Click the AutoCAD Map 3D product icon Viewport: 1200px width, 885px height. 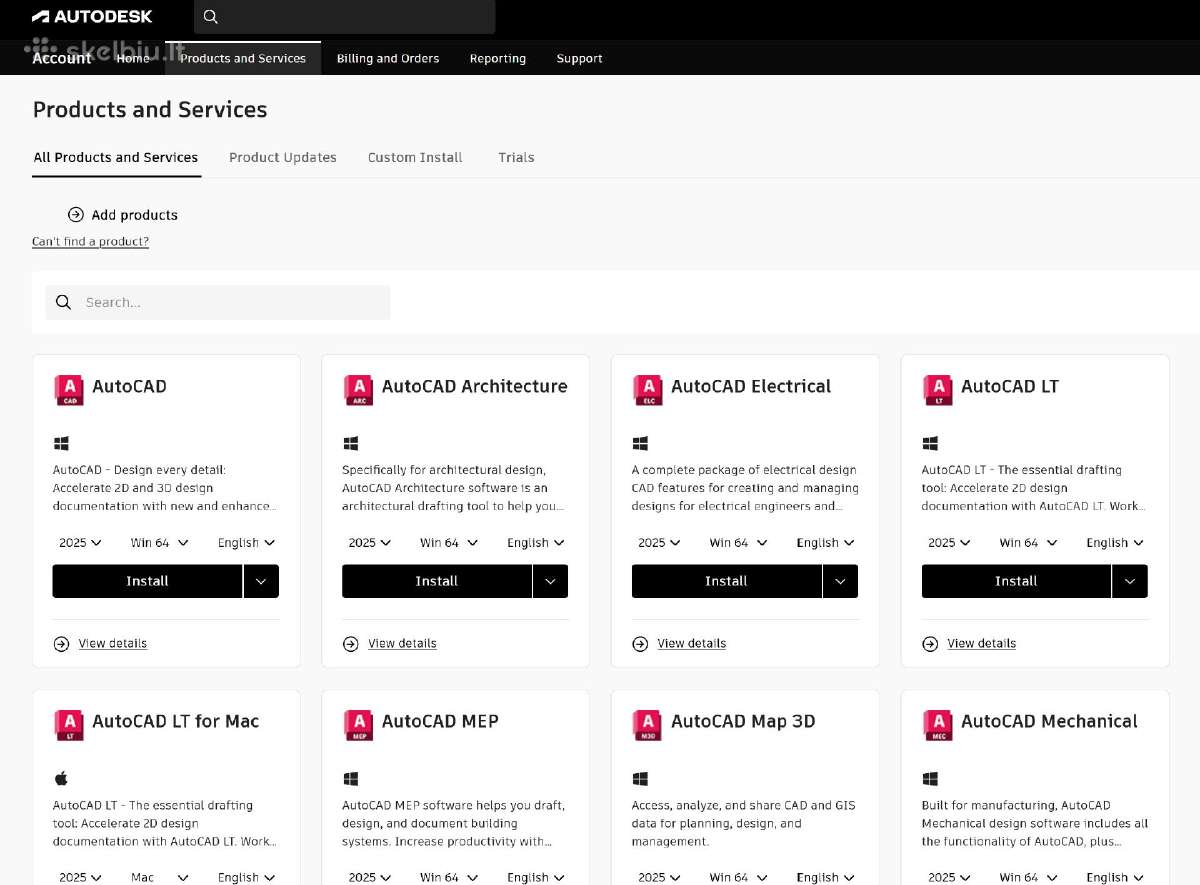pos(648,724)
